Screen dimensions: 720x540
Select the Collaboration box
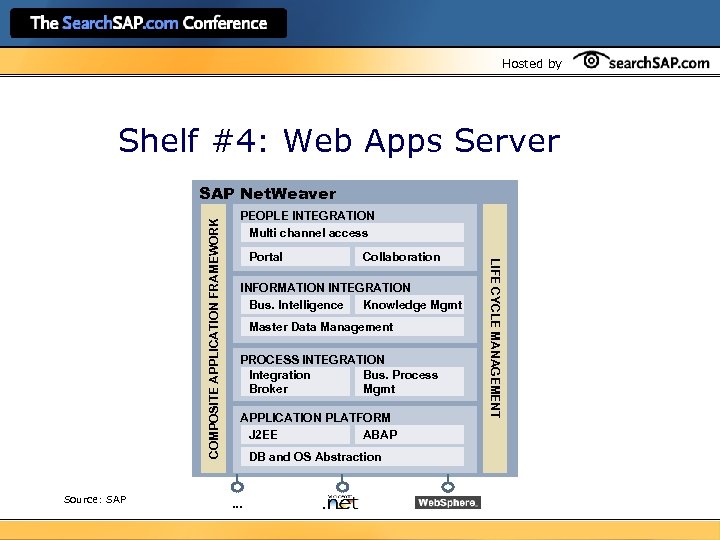pyautogui.click(x=409, y=257)
